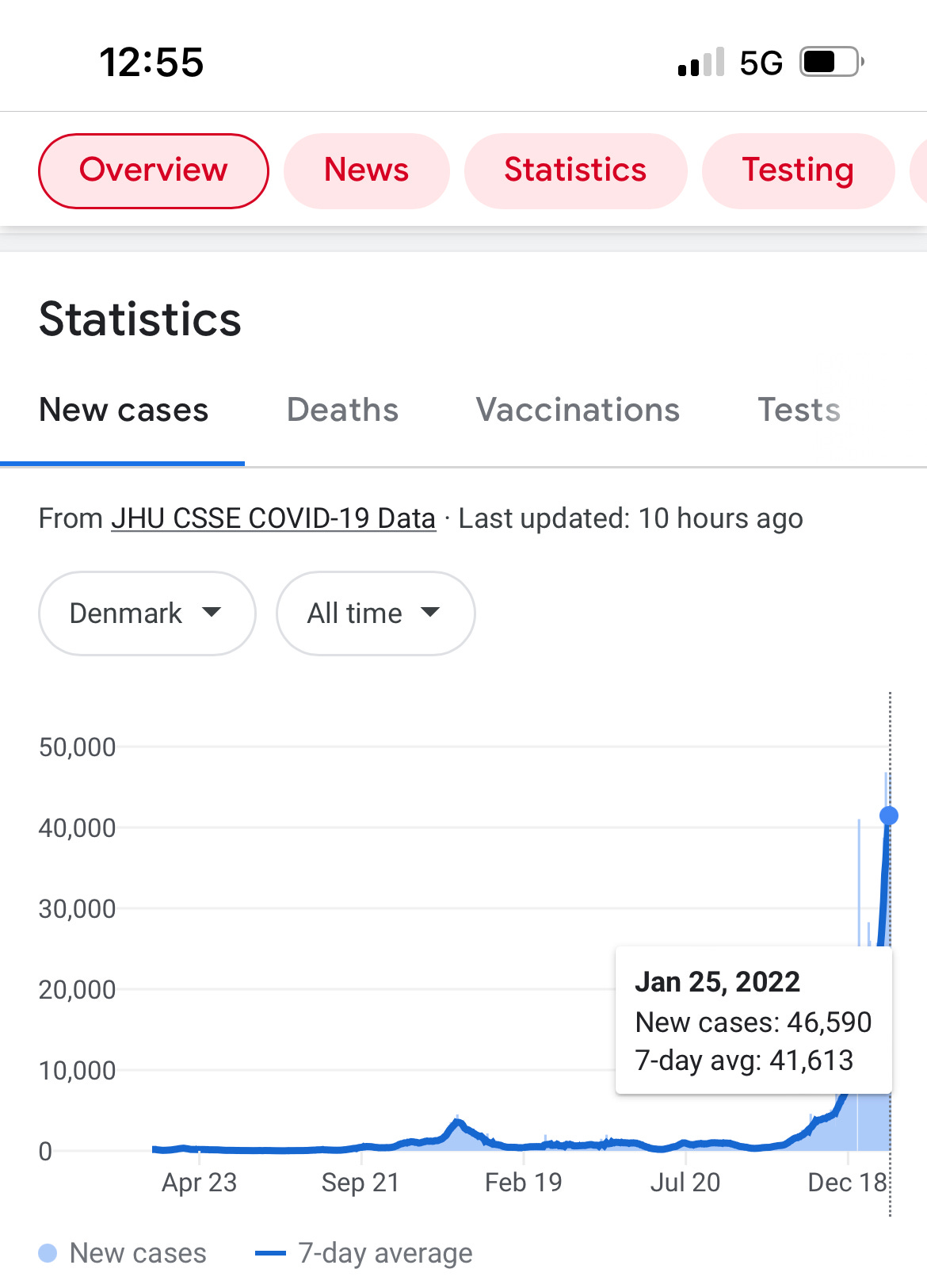Tap the Dec 18 axis label
Image resolution: width=927 pixels, height=1288 pixels.
(x=846, y=1183)
